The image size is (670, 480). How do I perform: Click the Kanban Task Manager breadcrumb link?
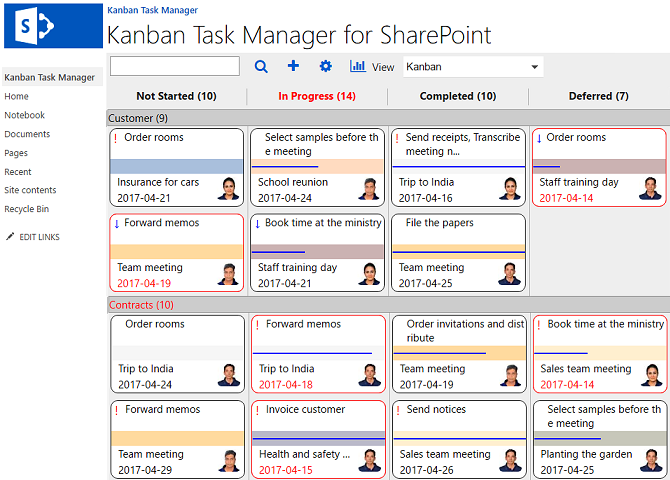click(152, 10)
